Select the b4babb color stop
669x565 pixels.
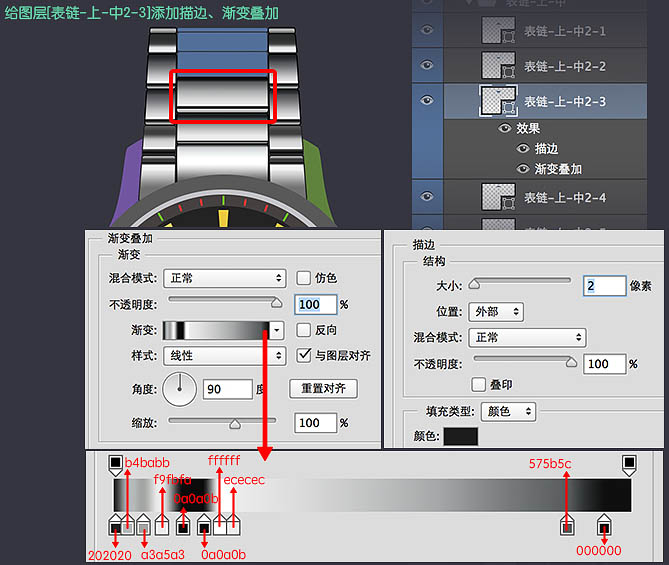pos(128,525)
